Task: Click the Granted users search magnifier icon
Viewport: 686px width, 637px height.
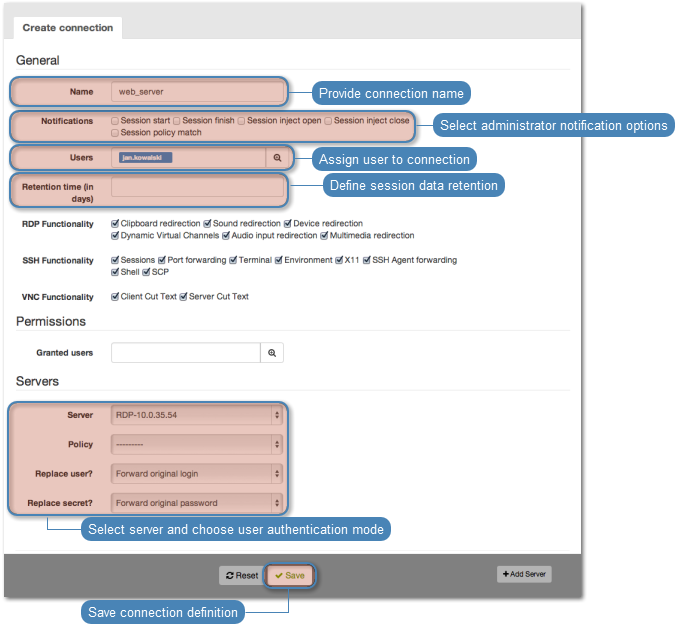Action: point(272,353)
